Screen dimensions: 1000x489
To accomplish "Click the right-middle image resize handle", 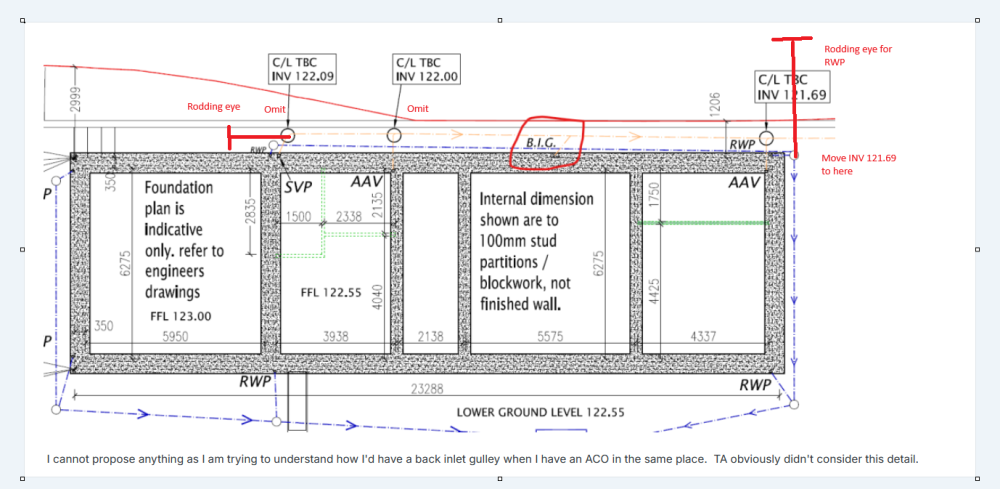I will point(977,250).
